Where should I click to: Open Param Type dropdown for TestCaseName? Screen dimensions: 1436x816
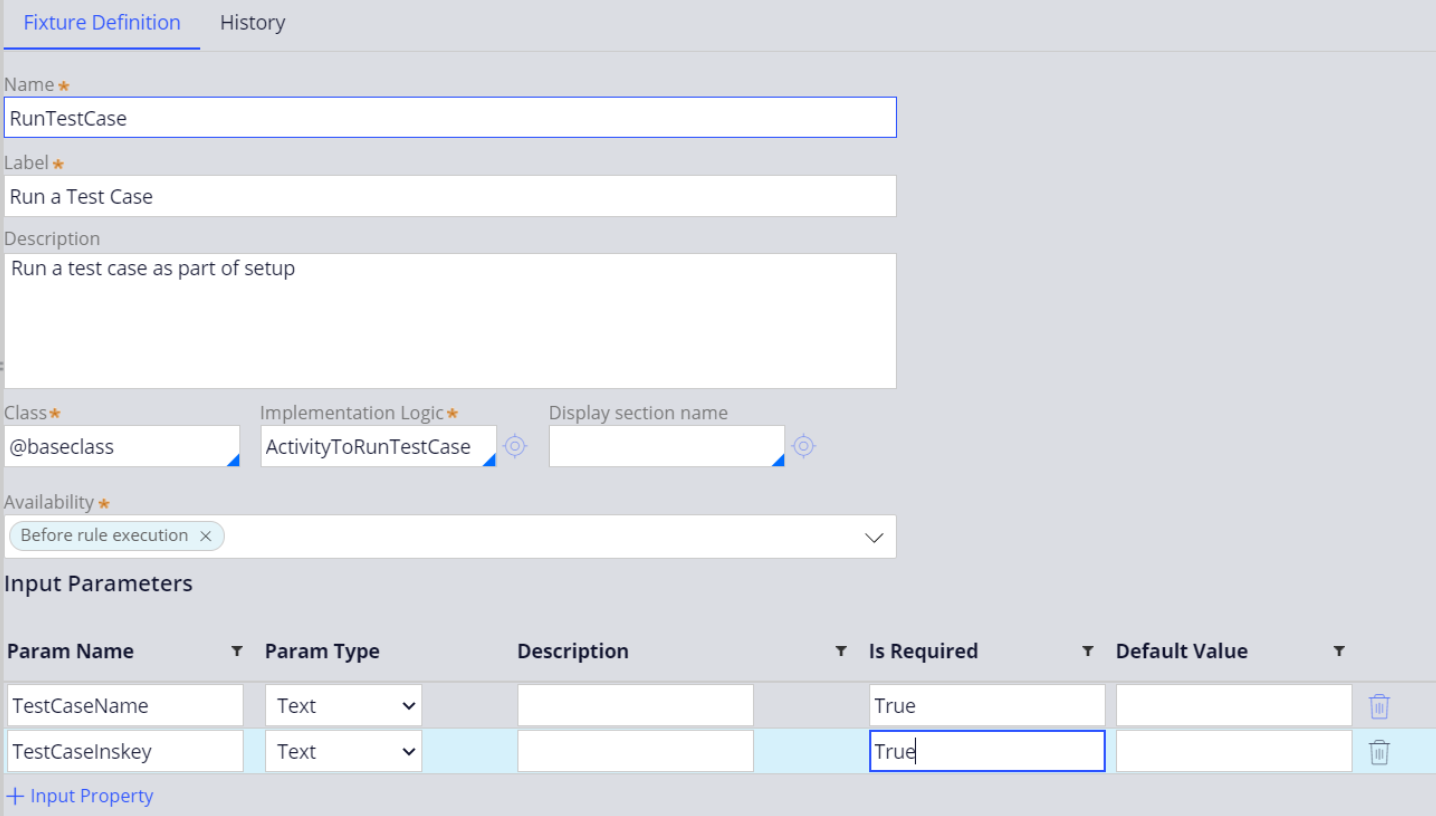point(343,706)
